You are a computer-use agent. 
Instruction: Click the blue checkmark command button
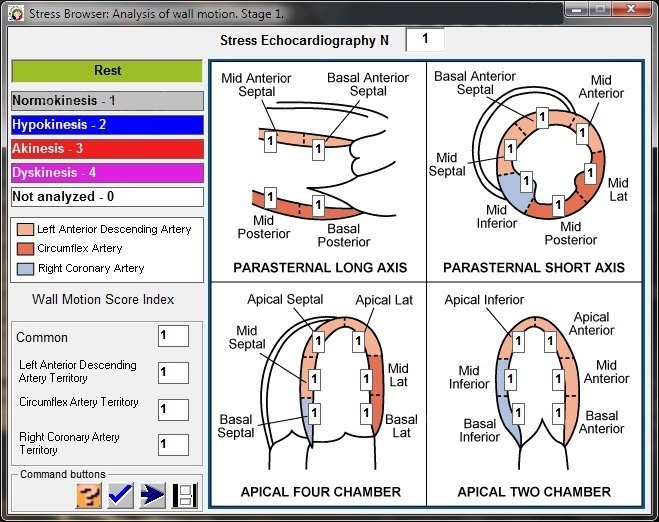point(121,495)
